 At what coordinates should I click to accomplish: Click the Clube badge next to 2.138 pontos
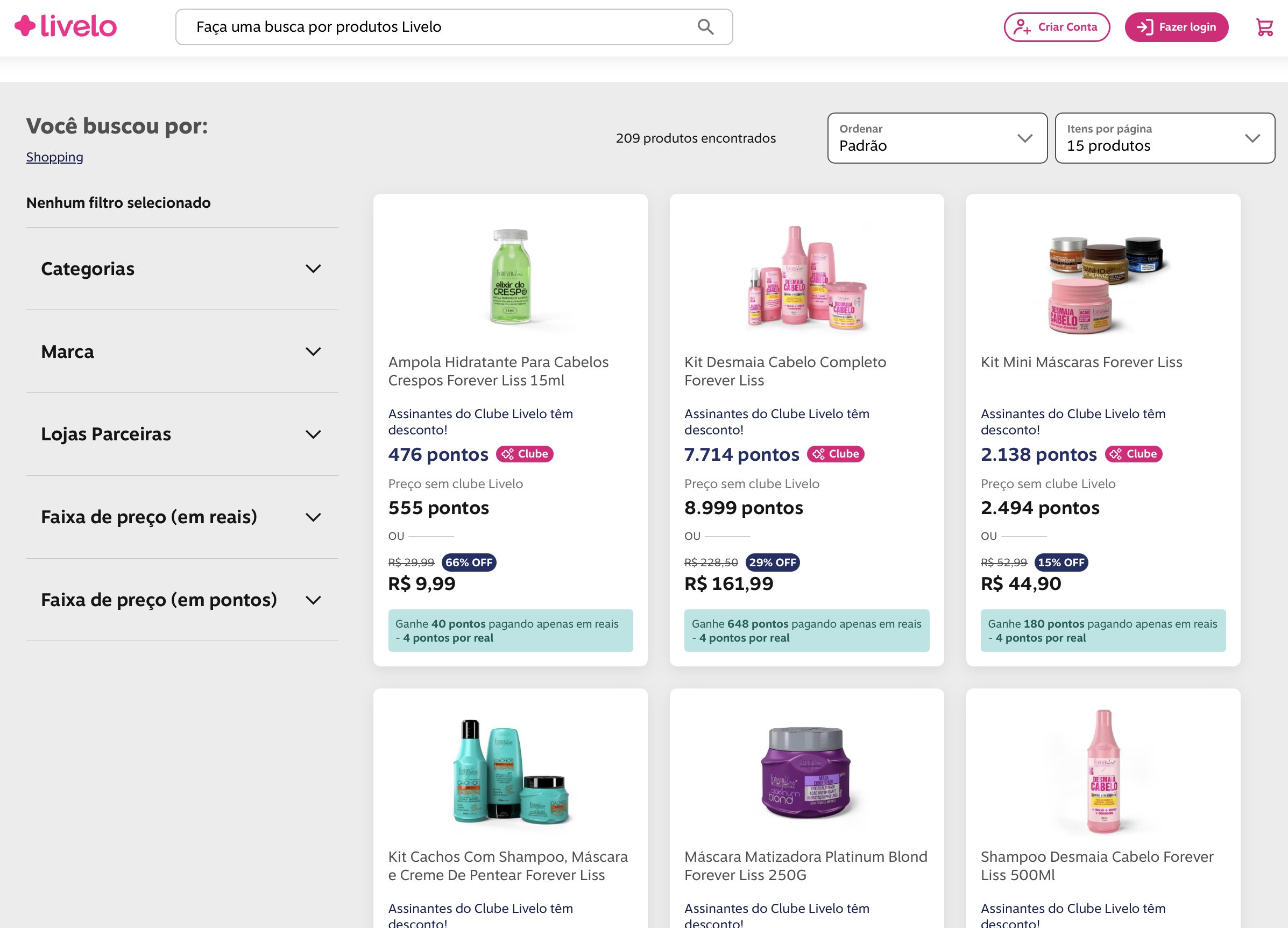click(x=1134, y=454)
